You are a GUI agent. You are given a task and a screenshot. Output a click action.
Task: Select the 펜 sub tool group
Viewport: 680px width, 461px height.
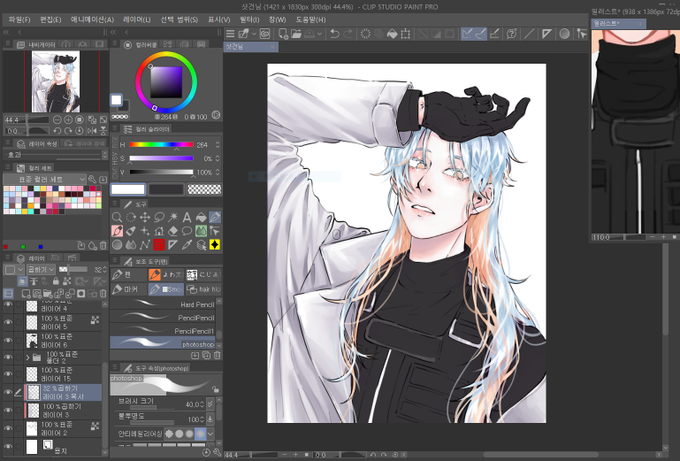(128, 275)
